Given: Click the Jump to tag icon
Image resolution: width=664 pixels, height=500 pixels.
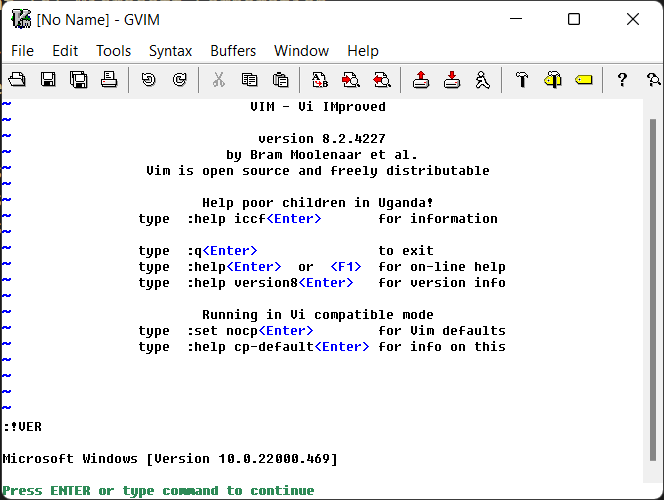Looking at the screenshot, I should pos(584,80).
